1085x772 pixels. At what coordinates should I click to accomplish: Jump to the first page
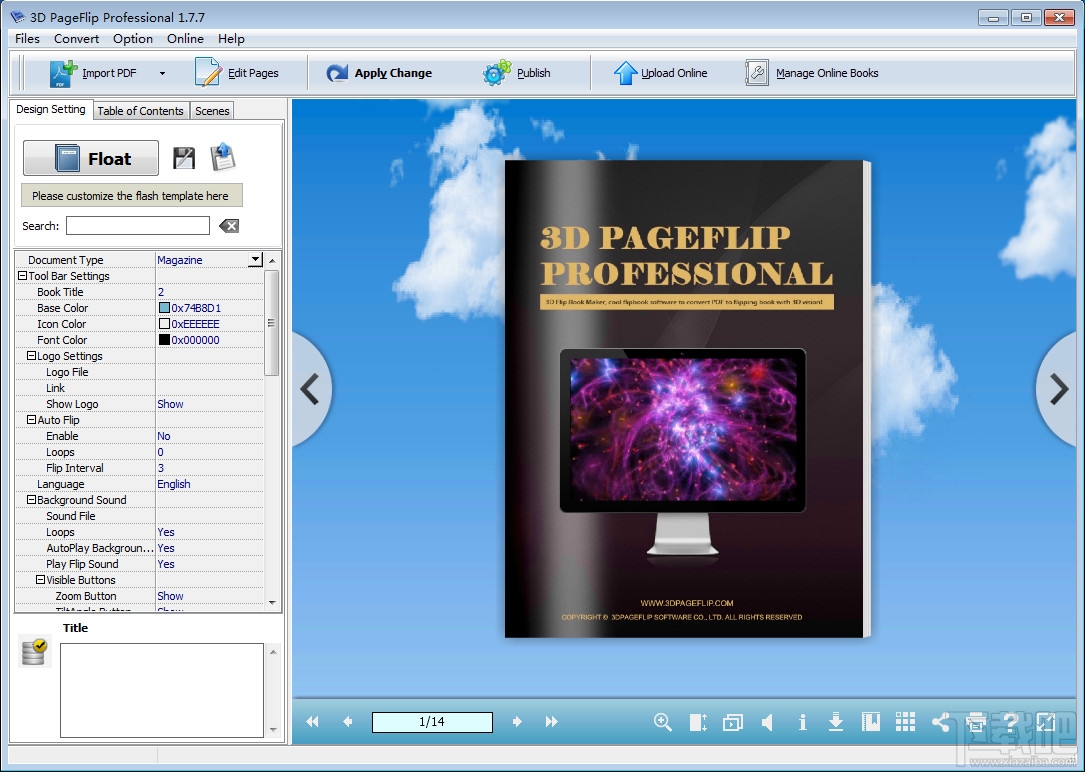313,722
